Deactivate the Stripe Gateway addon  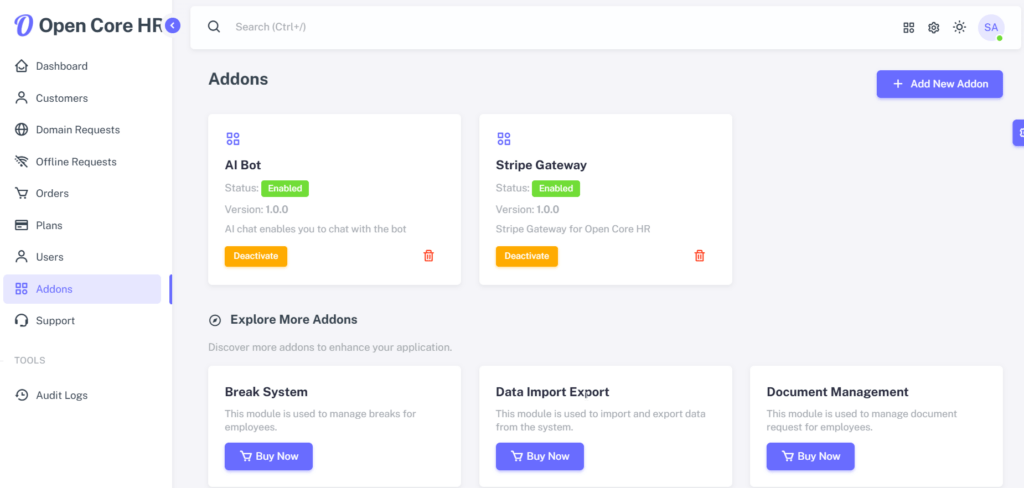pos(527,256)
